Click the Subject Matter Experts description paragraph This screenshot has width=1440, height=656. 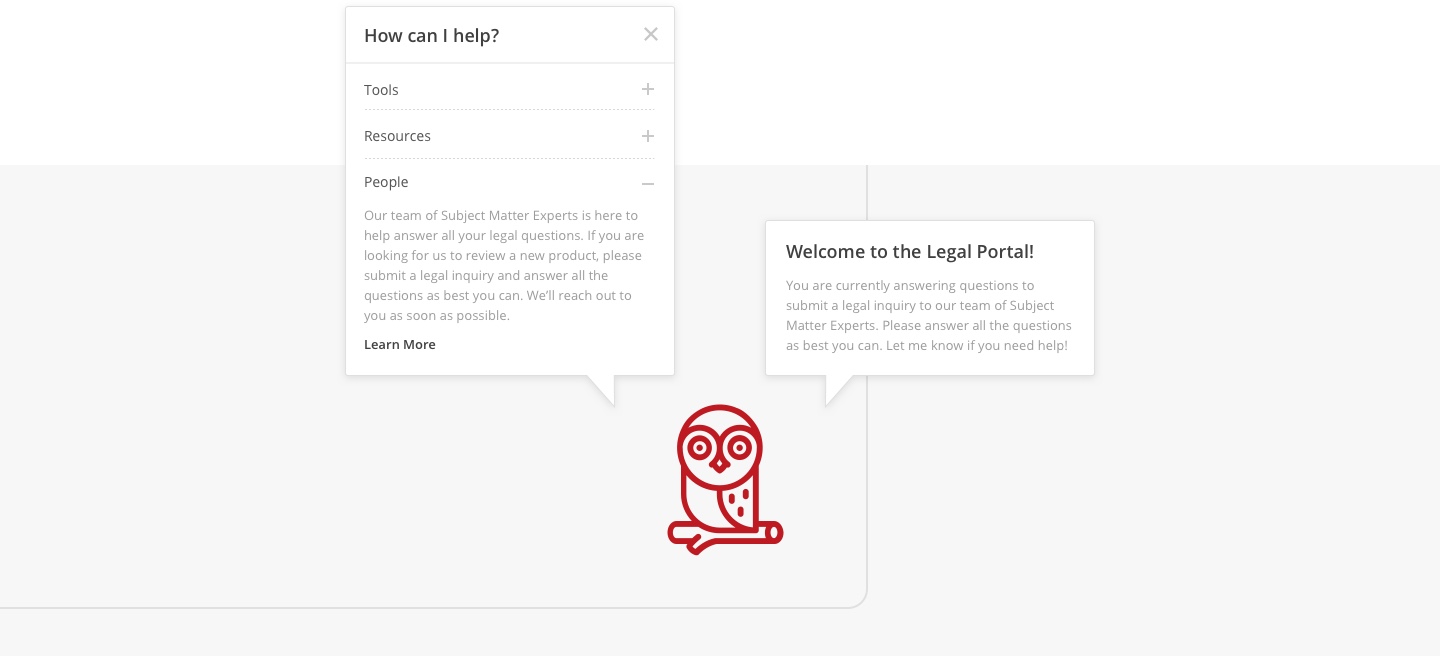[504, 265]
